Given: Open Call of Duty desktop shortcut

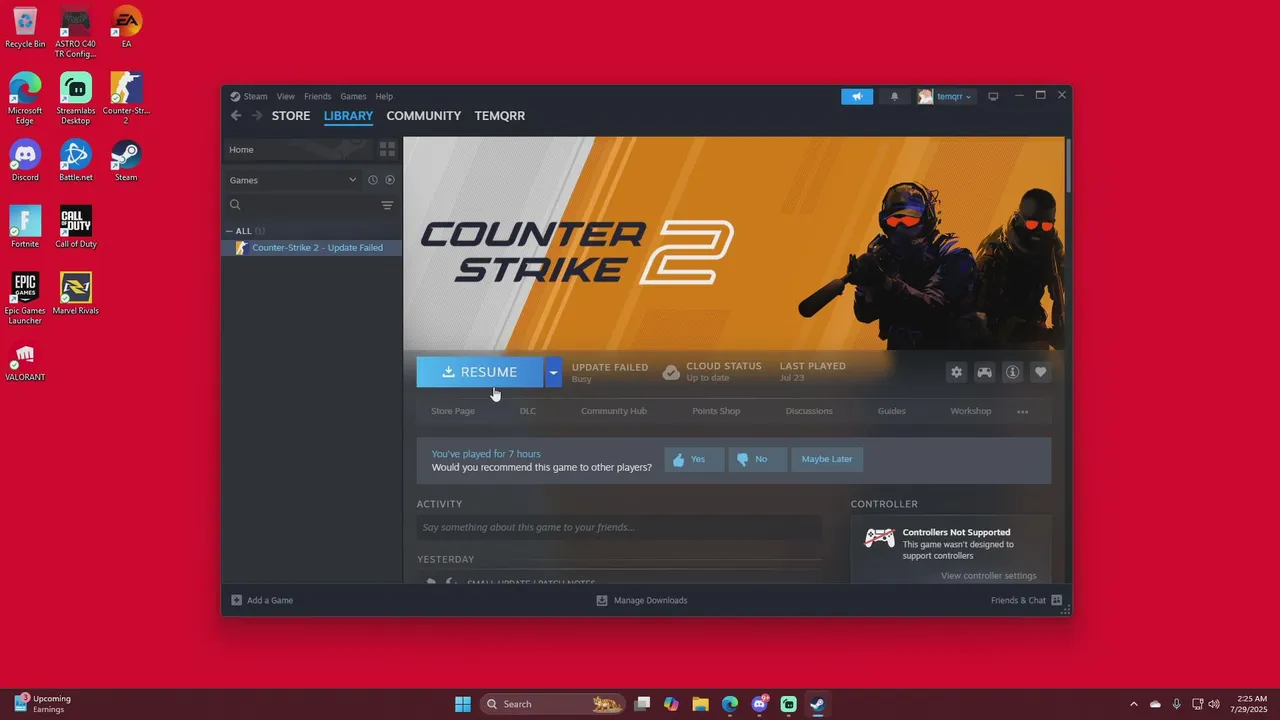Looking at the screenshot, I should coord(75,227).
